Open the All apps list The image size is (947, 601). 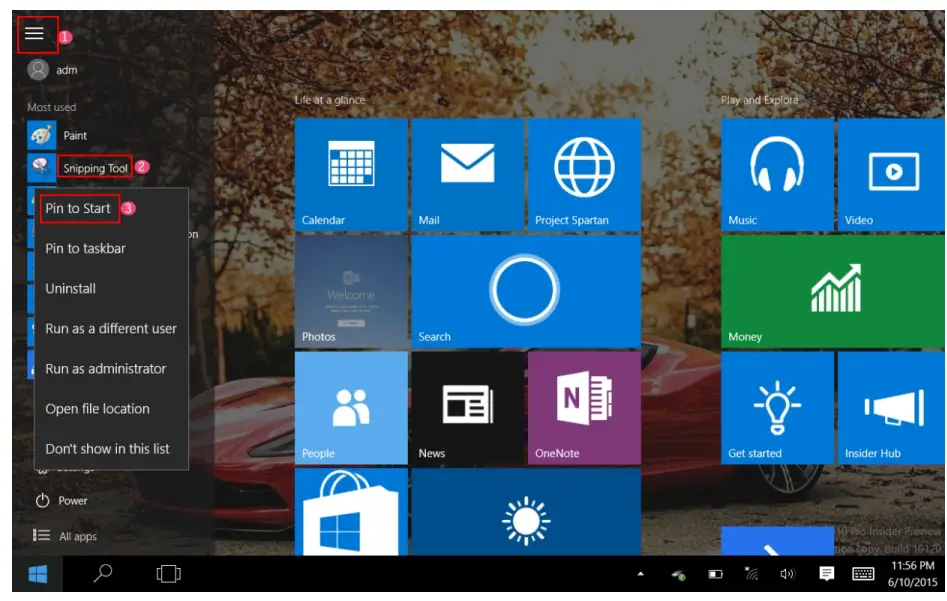(65, 536)
